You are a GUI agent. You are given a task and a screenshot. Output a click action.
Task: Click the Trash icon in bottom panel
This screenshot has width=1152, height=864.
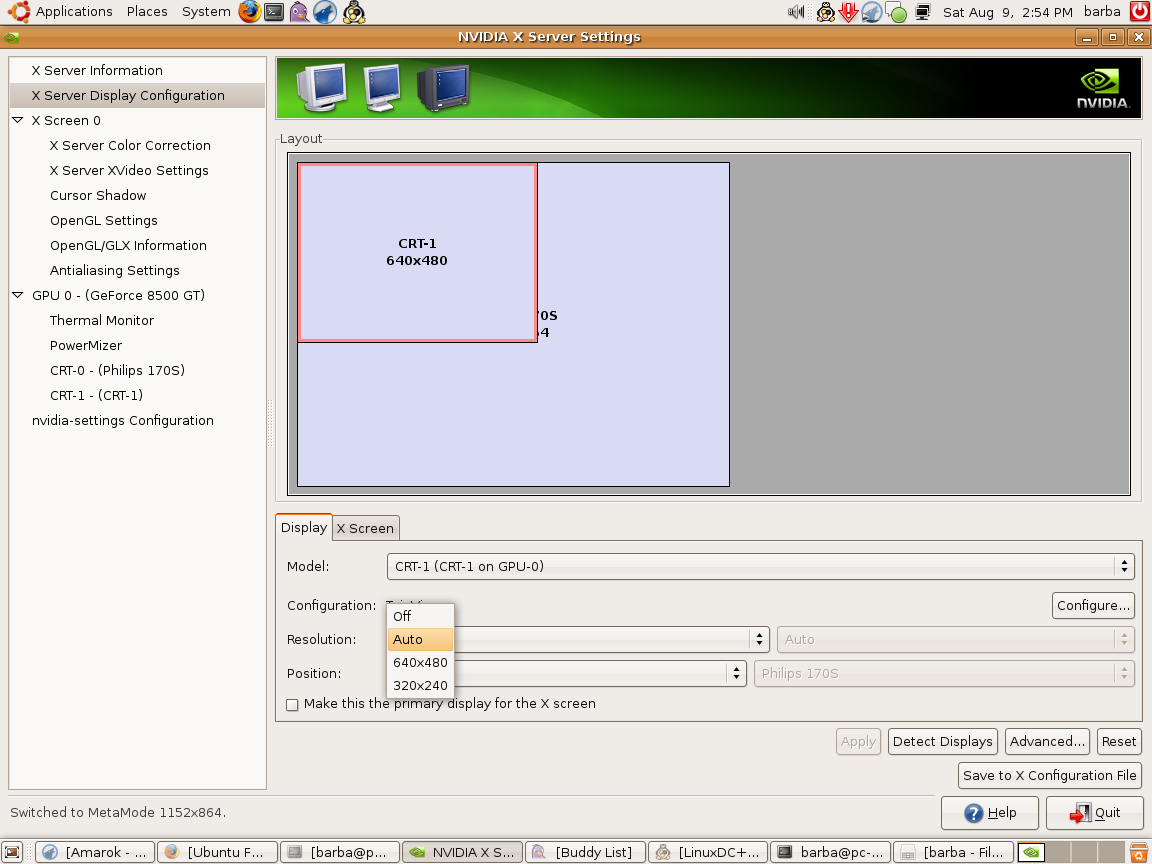[x=1138, y=852]
